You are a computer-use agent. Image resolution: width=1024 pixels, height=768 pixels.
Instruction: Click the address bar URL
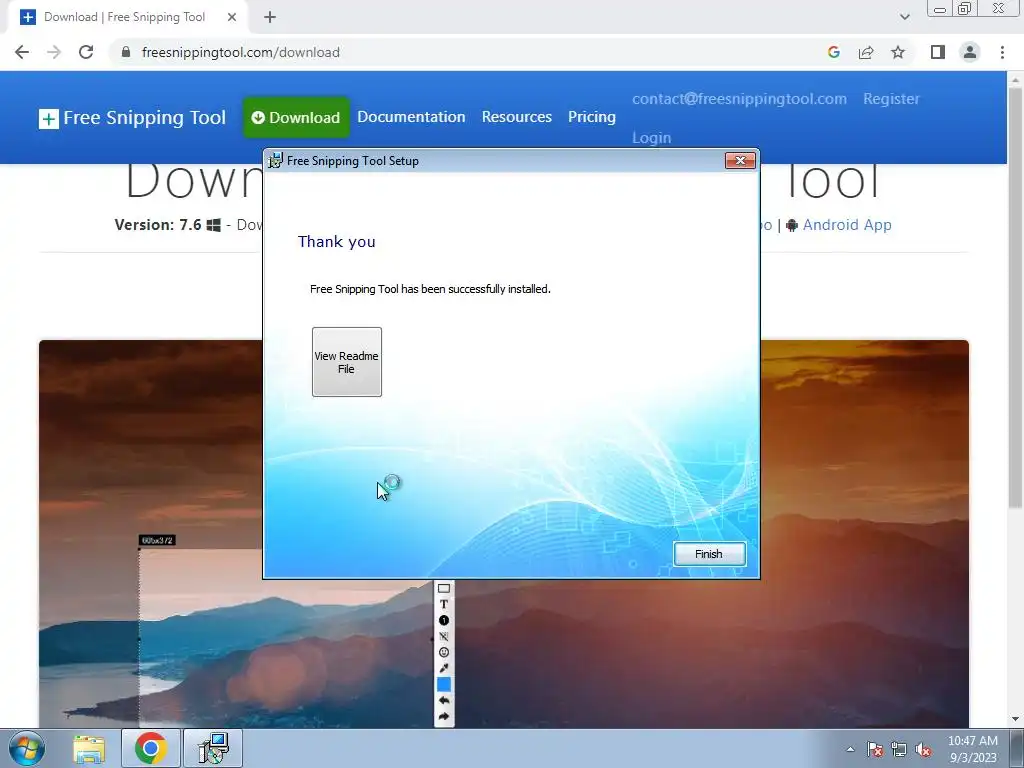tap(240, 52)
